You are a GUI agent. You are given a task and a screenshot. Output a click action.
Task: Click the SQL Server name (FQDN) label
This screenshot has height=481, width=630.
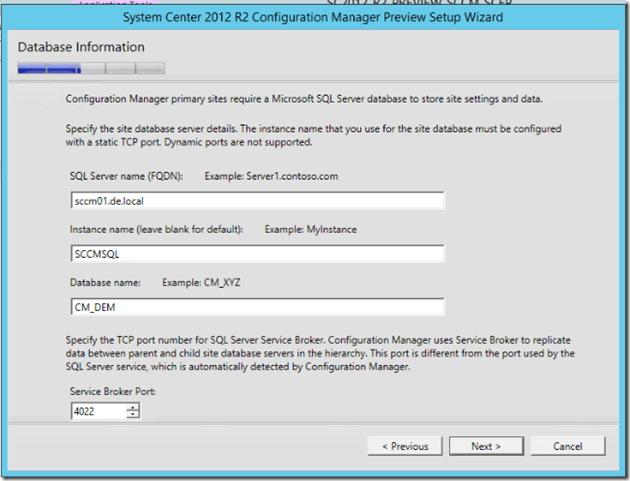pos(125,176)
